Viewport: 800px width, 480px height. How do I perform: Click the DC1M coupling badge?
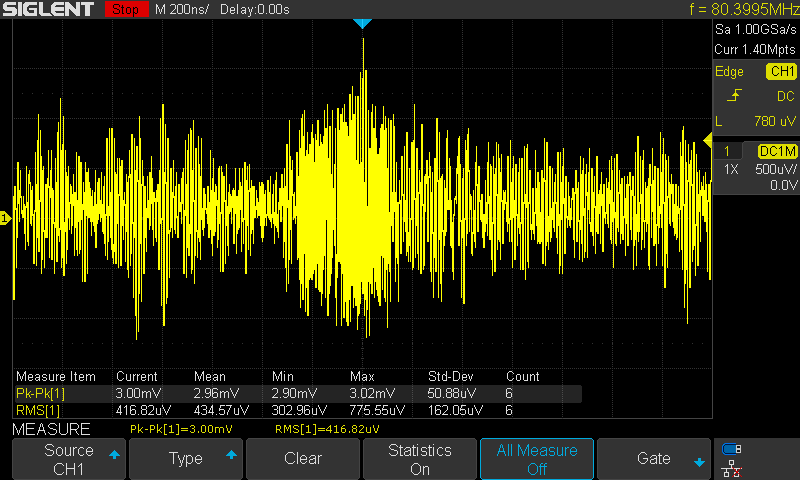point(778,151)
